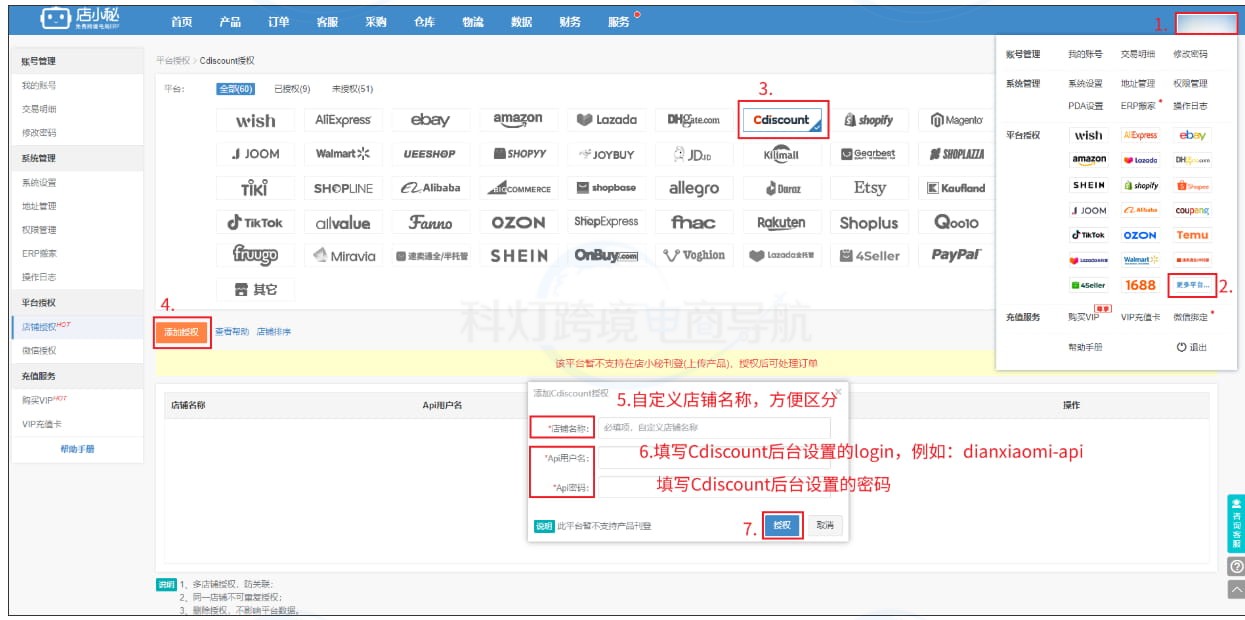Open 1688 from the platform authorization panel
1245x620 pixels.
tap(1140, 285)
